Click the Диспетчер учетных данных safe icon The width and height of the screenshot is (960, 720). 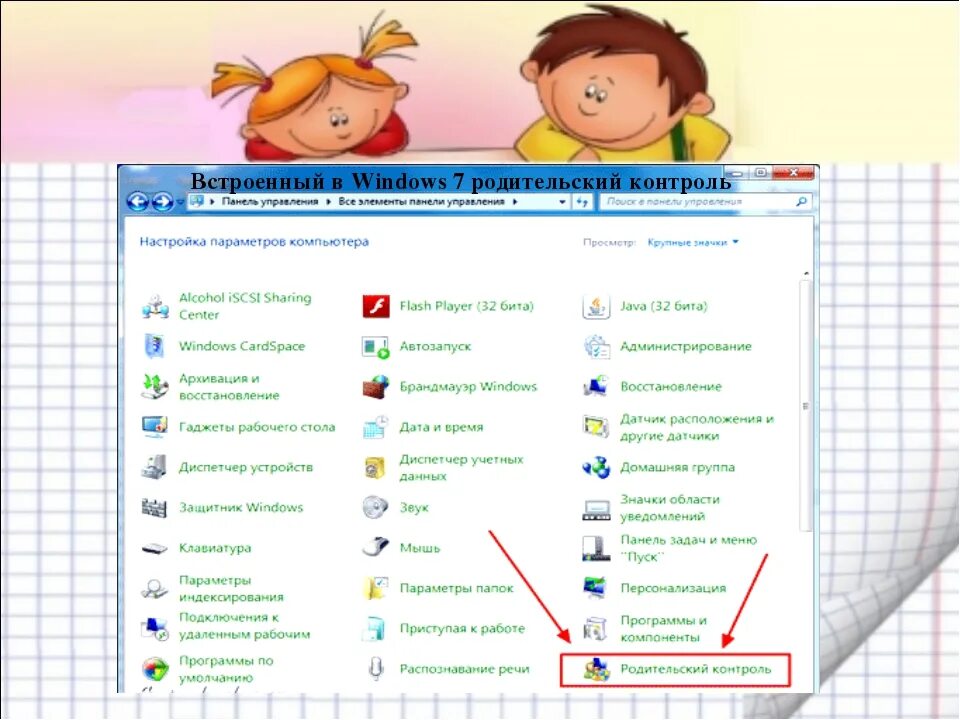click(375, 468)
